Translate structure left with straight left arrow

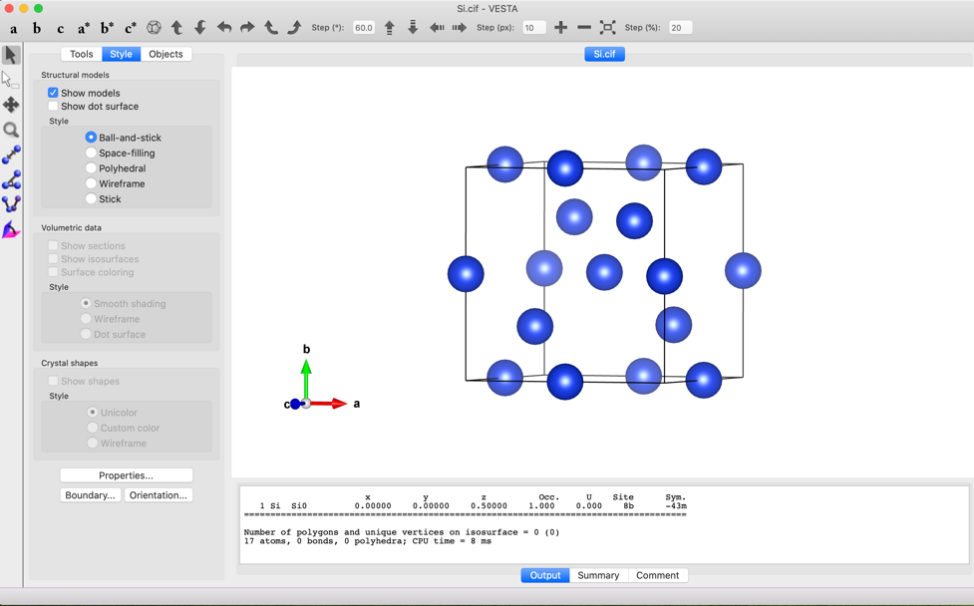[437, 28]
